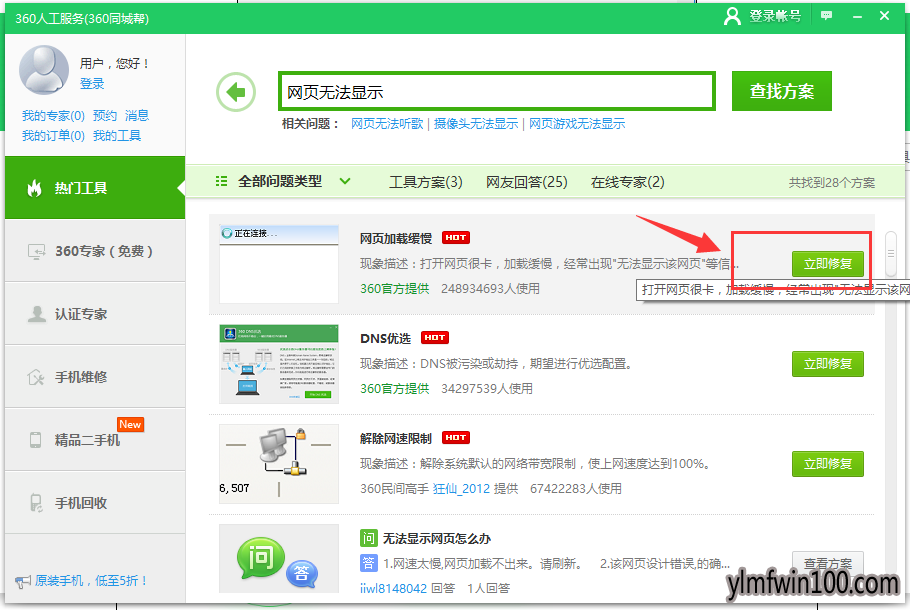Click HOT badge next to 网页加载缓慢
The height and width of the screenshot is (610, 910).
[456, 237]
